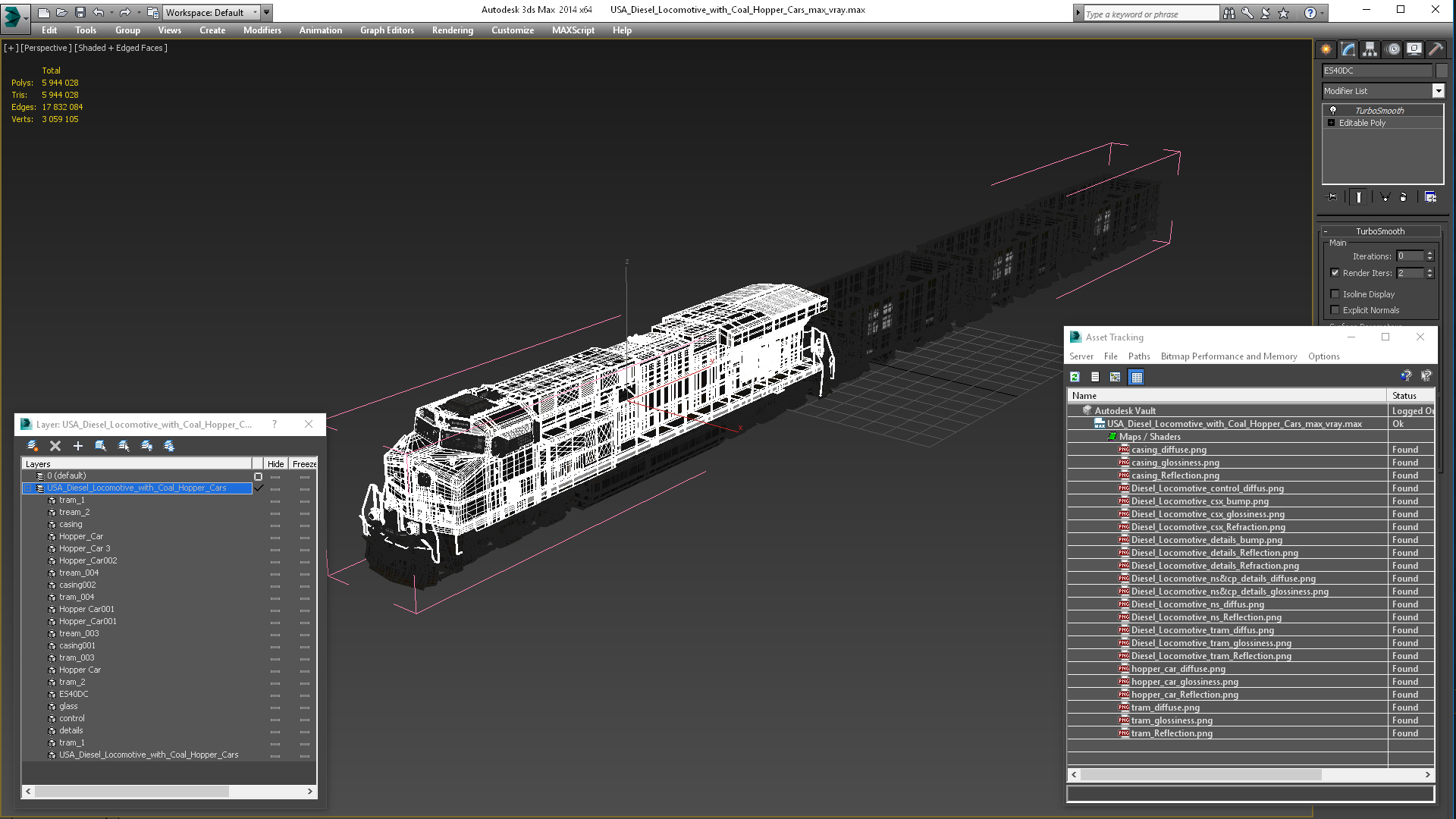This screenshot has width=1456, height=819.
Task: Click Refresh icon in Asset Tracking
Action: tap(1075, 377)
